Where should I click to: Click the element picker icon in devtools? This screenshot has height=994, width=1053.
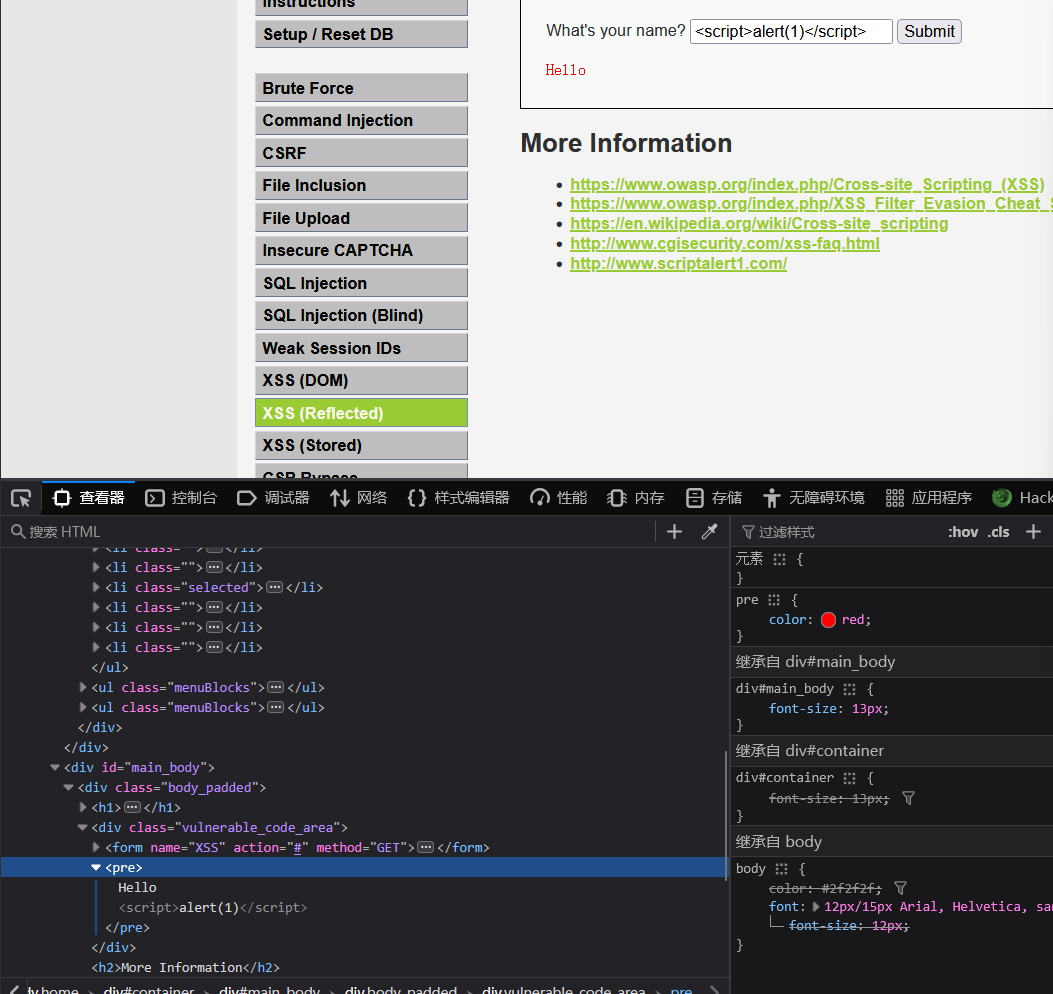21,498
